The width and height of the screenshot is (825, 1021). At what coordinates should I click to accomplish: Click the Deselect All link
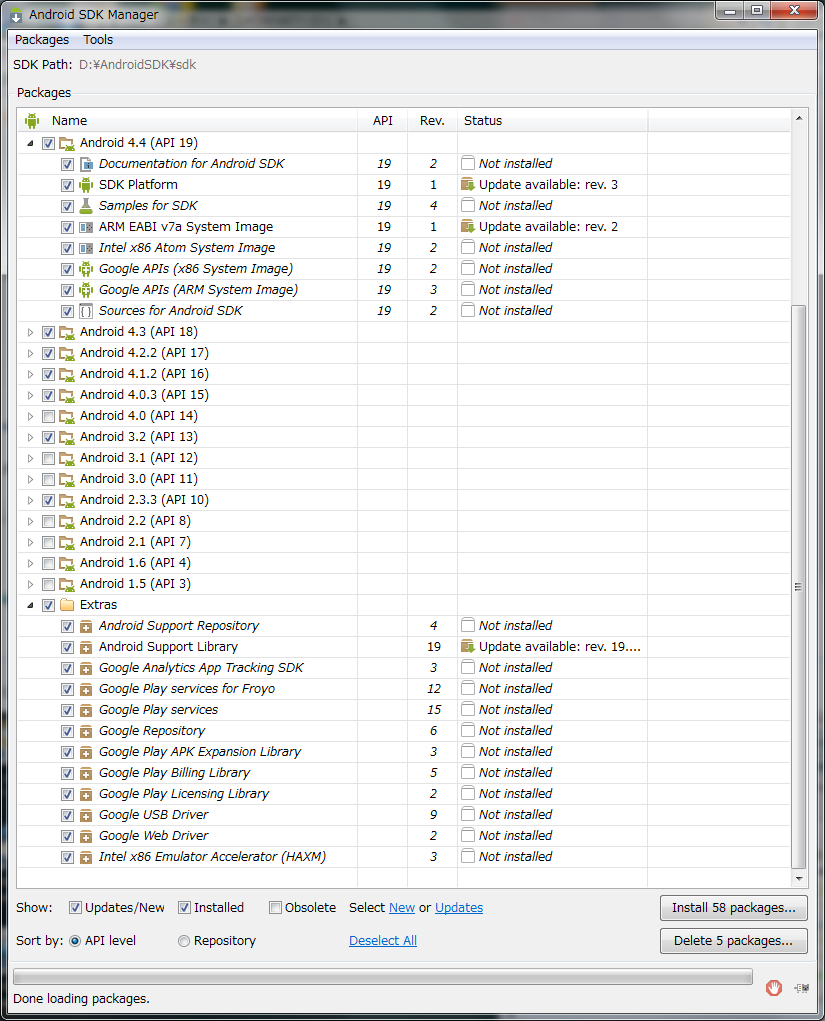(x=383, y=941)
